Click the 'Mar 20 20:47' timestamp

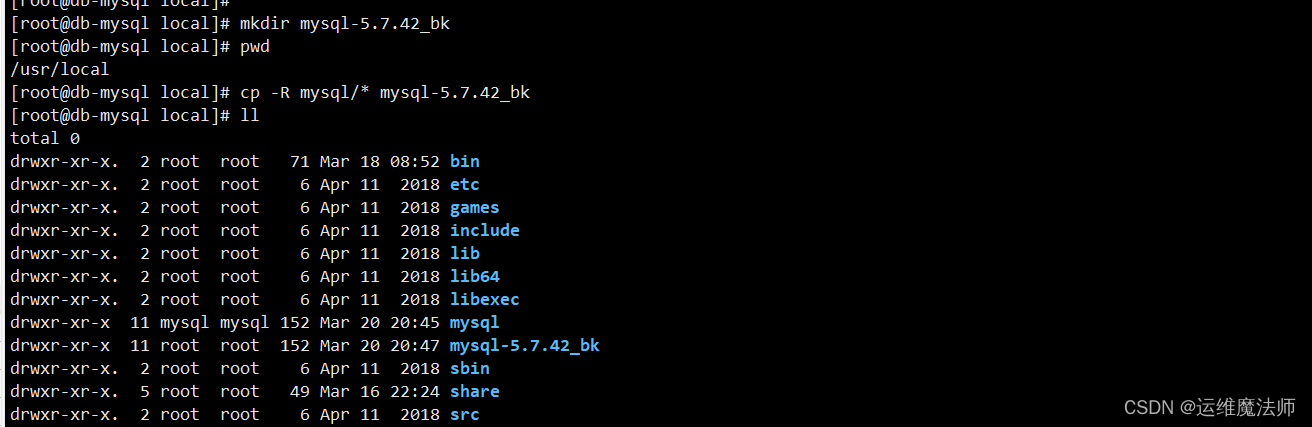[379, 346]
